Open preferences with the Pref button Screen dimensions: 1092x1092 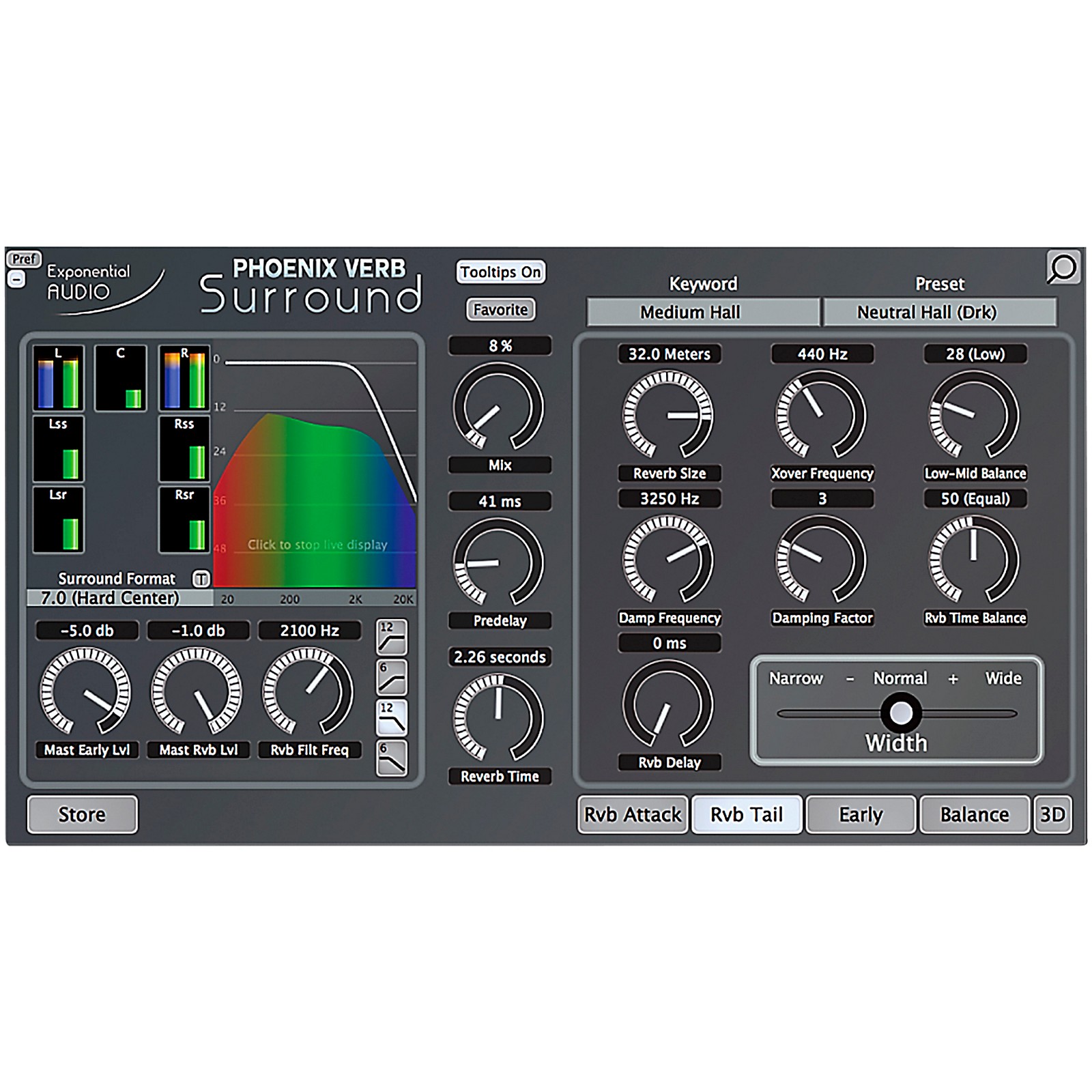24,259
